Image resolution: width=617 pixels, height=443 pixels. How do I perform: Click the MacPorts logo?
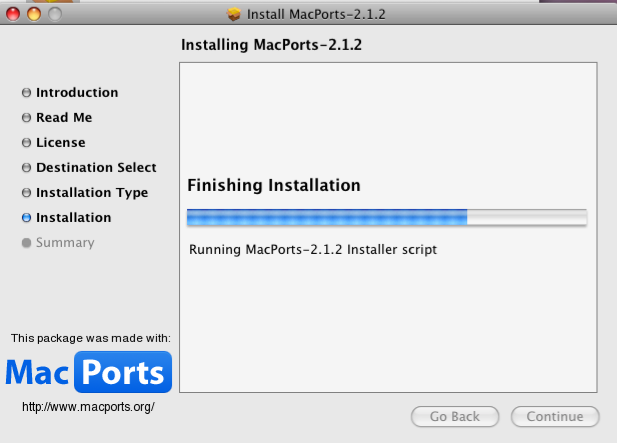coord(88,373)
